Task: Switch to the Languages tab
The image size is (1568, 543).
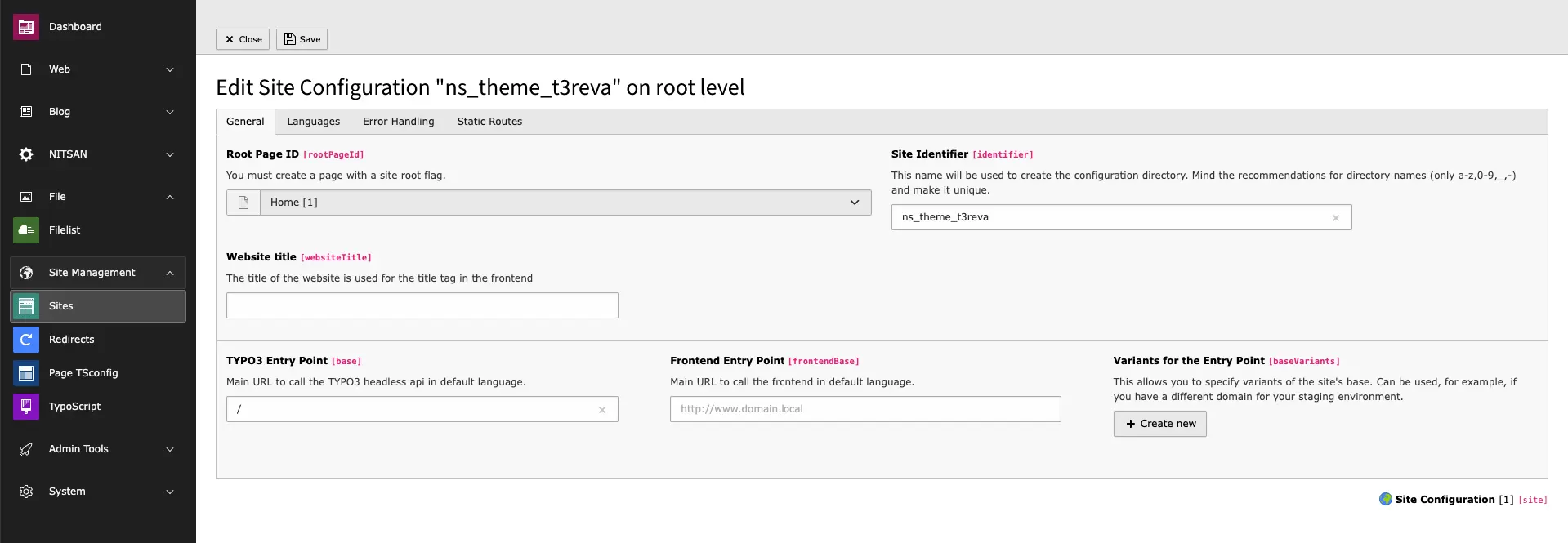Action: 314,122
